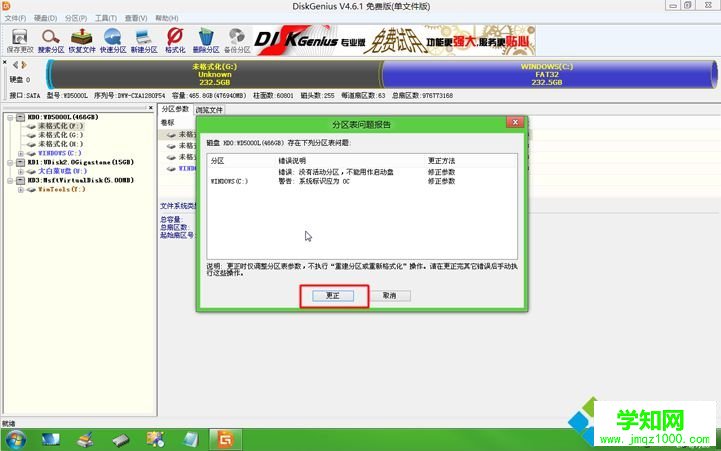Click the 错误说明 column header in dialog

292,160
